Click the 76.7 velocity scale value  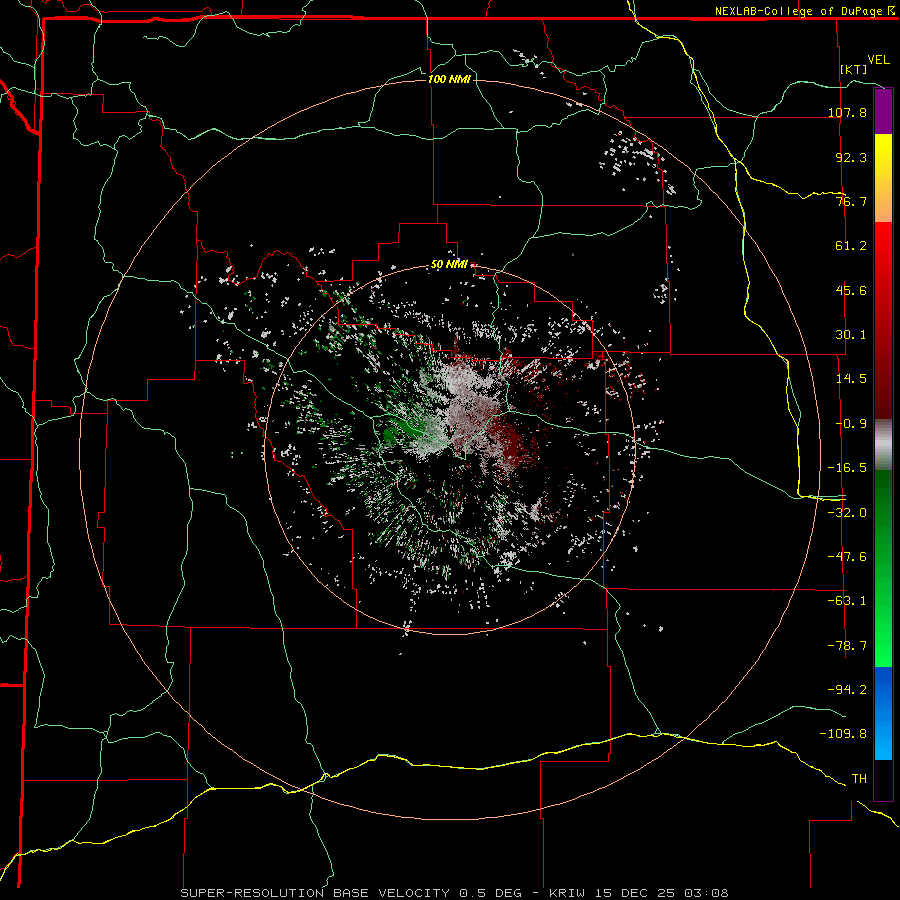point(851,201)
